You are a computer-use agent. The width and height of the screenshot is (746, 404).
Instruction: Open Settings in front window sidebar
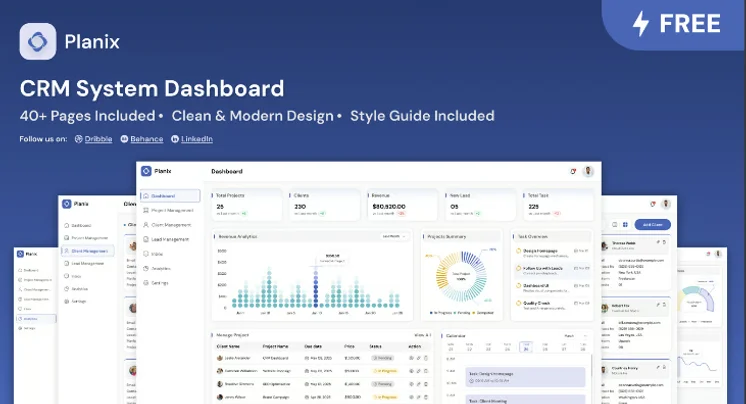pos(156,283)
